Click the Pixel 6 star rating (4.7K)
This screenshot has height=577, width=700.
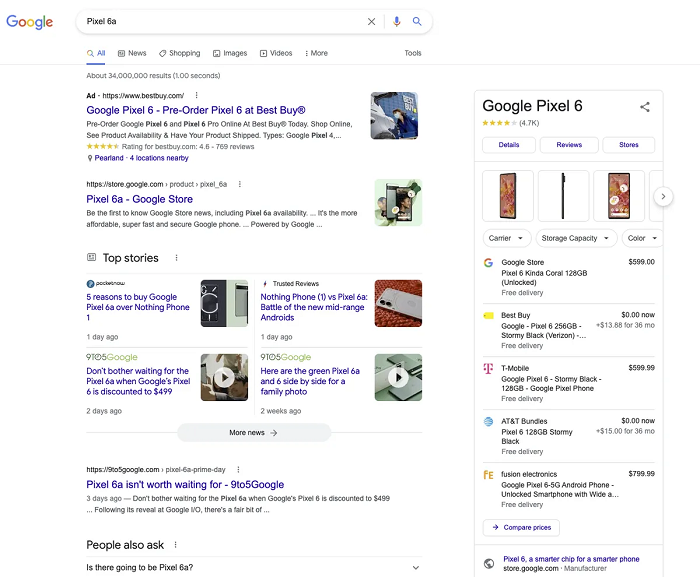pyautogui.click(x=511, y=123)
